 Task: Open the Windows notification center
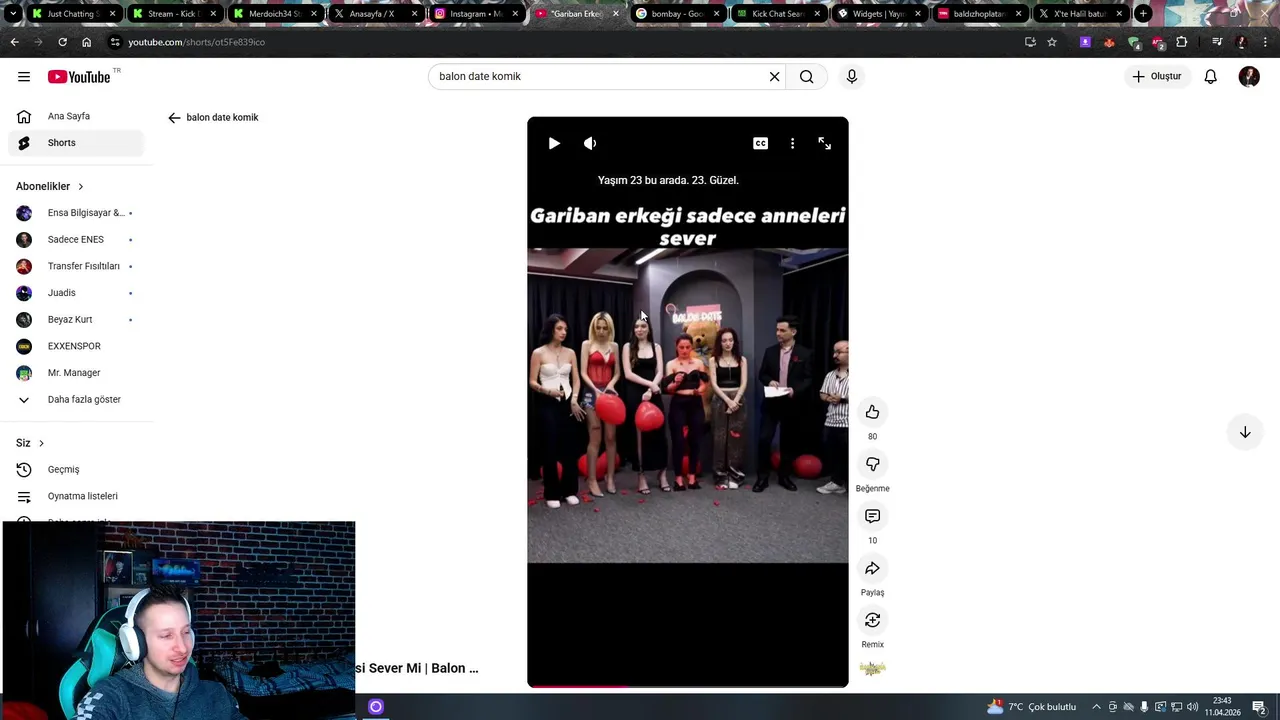click(x=1259, y=707)
